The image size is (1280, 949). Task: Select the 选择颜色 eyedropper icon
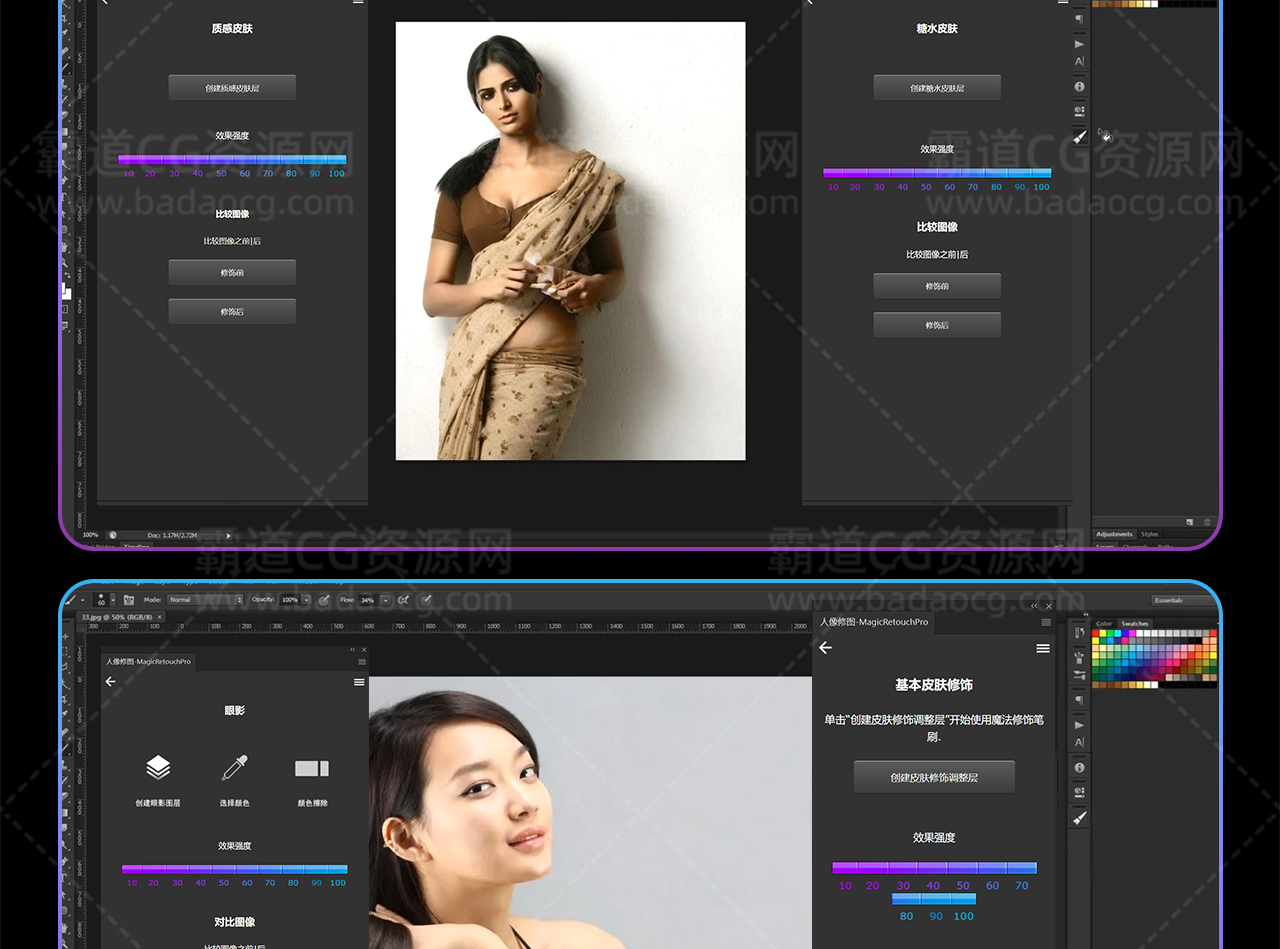235,768
